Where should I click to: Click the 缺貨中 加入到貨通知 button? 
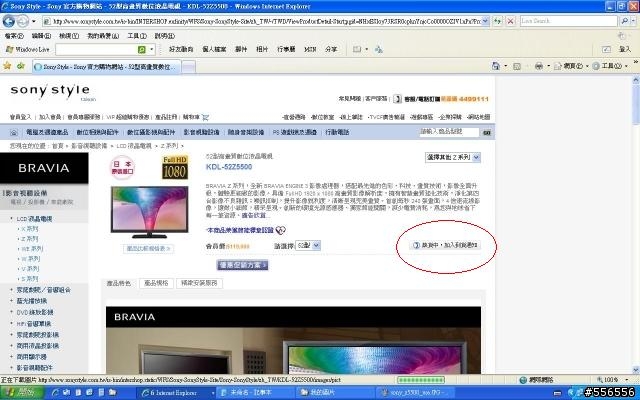pos(445,245)
